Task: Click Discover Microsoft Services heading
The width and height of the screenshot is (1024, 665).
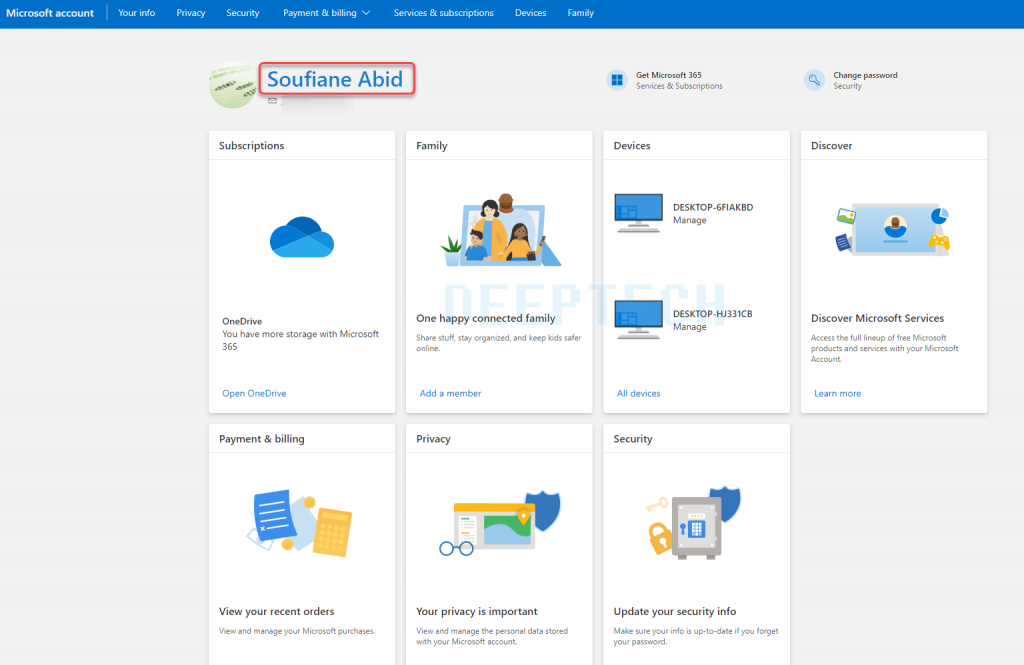Action: tap(877, 318)
